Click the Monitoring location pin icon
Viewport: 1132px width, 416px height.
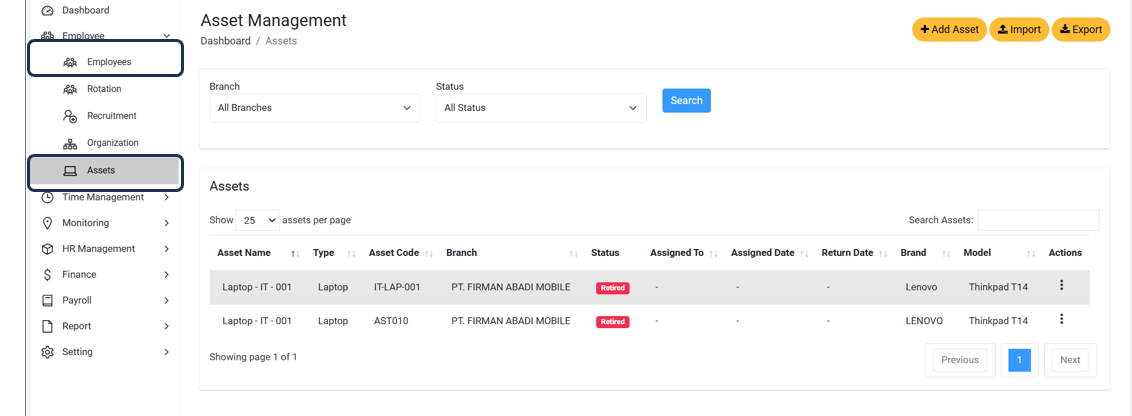(47, 223)
